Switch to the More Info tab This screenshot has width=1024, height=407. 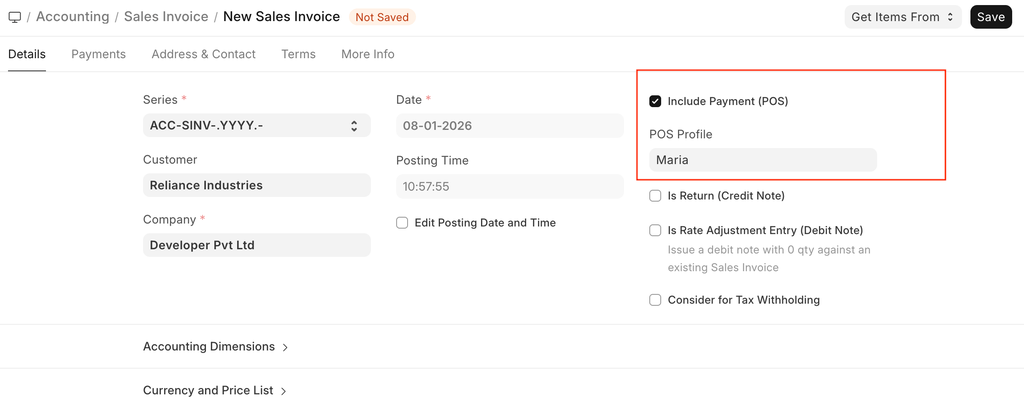tap(367, 54)
